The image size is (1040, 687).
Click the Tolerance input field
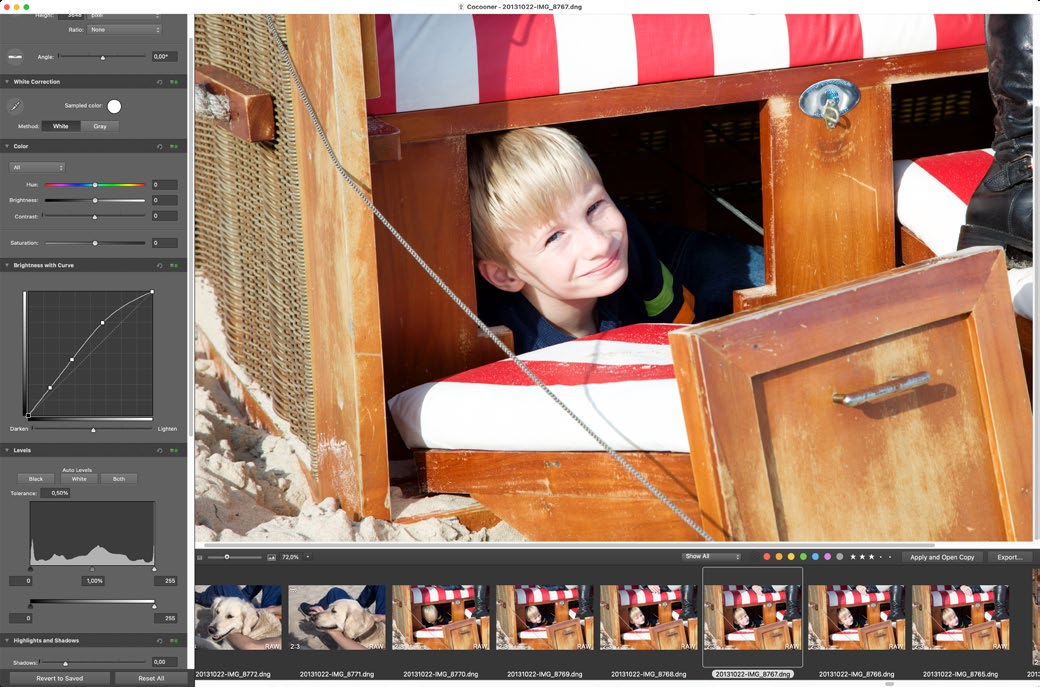(55, 493)
